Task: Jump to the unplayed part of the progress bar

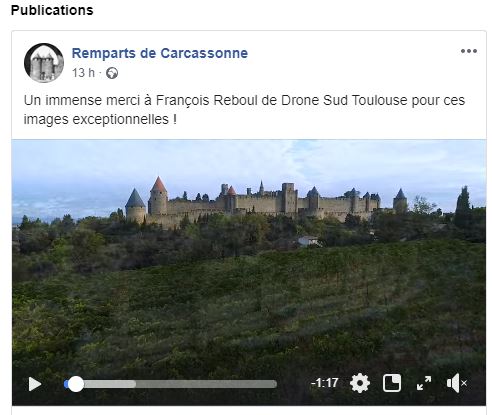Action: tap(207, 384)
